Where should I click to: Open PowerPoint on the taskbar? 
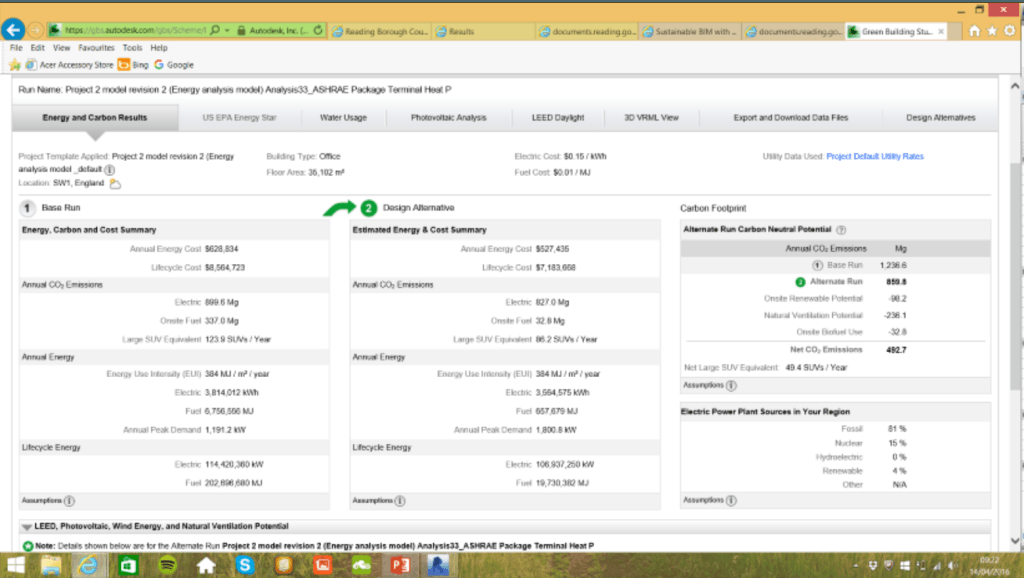(x=400, y=565)
